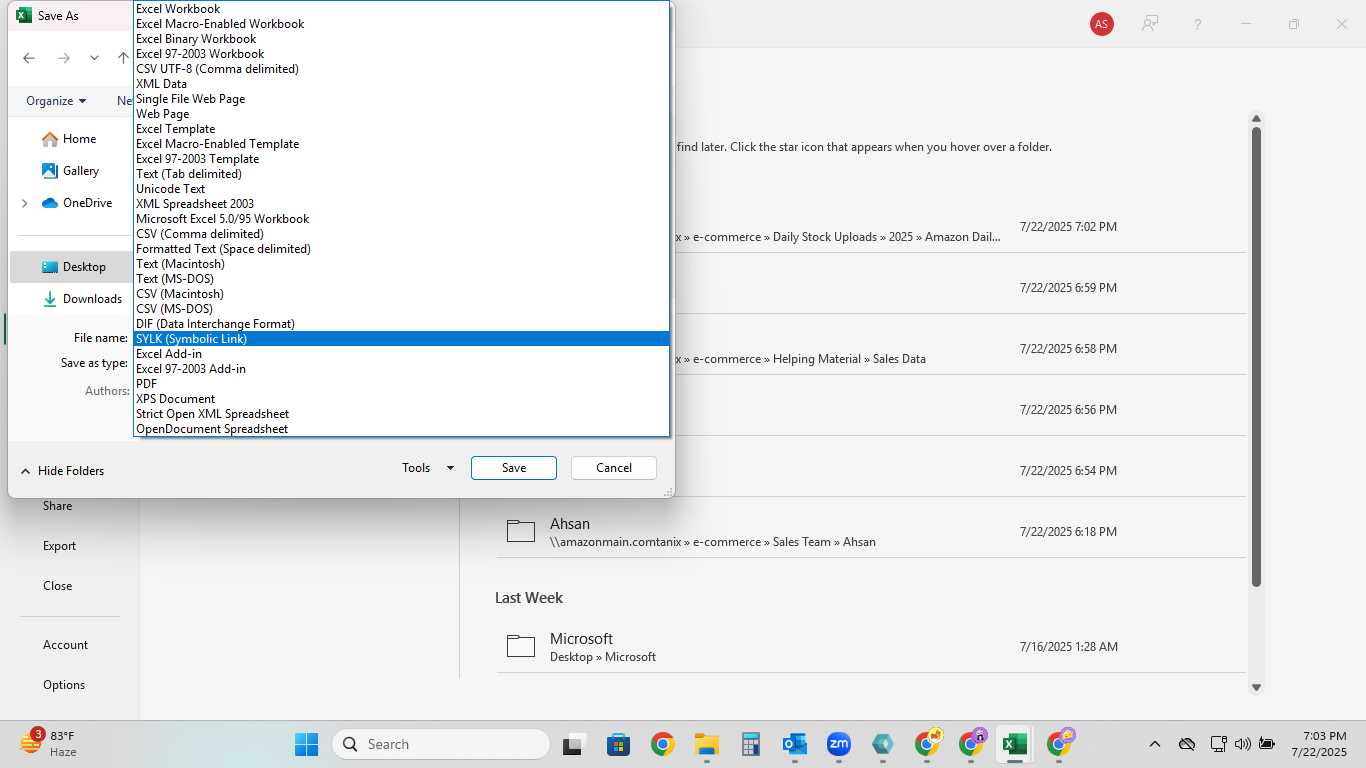Image resolution: width=1366 pixels, height=768 pixels.
Task: Open Calculator from taskbar
Action: point(751,744)
